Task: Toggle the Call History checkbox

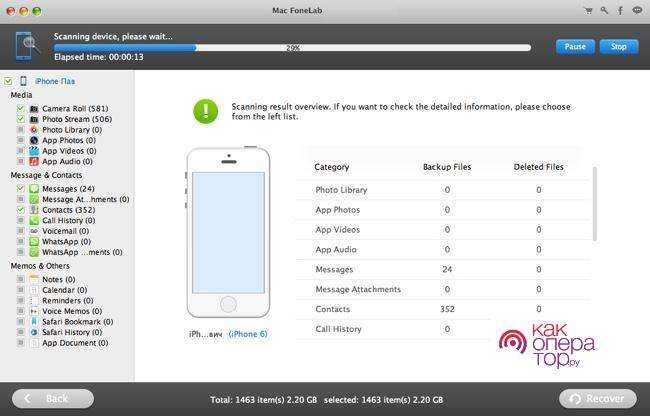Action: tap(20, 220)
